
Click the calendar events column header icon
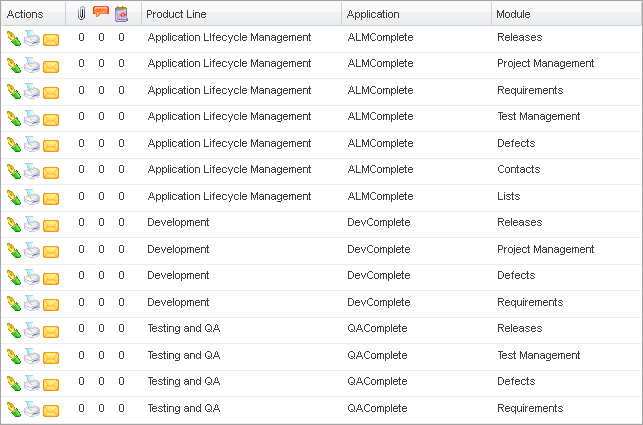[x=121, y=14]
